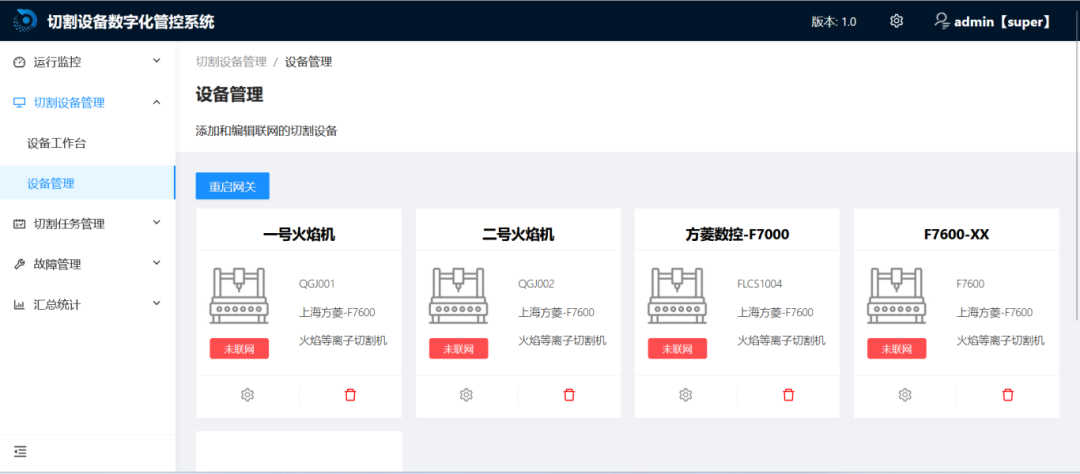
Task: Expand the 汇总统计 menu chevron
Action: pos(156,303)
